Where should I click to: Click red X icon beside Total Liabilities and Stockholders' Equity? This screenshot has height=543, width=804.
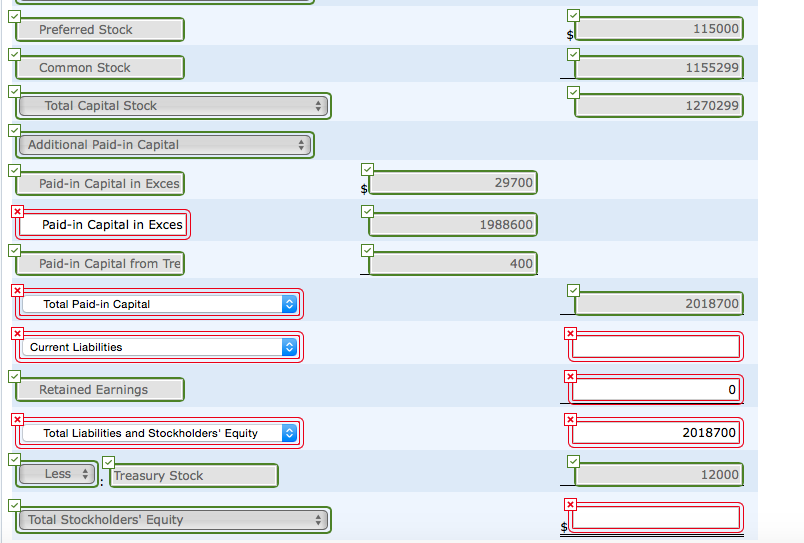[x=17, y=420]
